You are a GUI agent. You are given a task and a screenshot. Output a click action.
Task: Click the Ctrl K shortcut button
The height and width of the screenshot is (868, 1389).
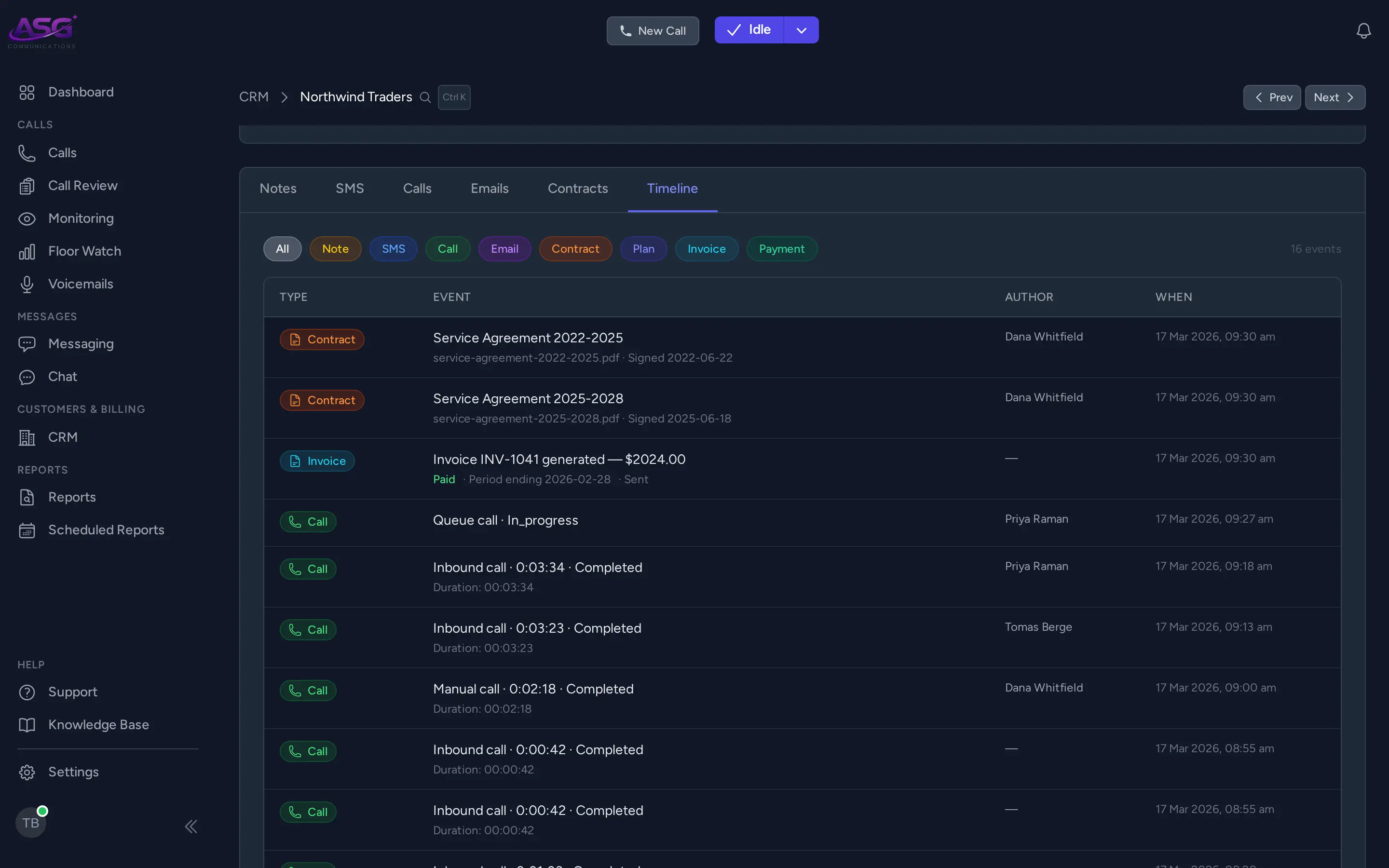tap(454, 97)
